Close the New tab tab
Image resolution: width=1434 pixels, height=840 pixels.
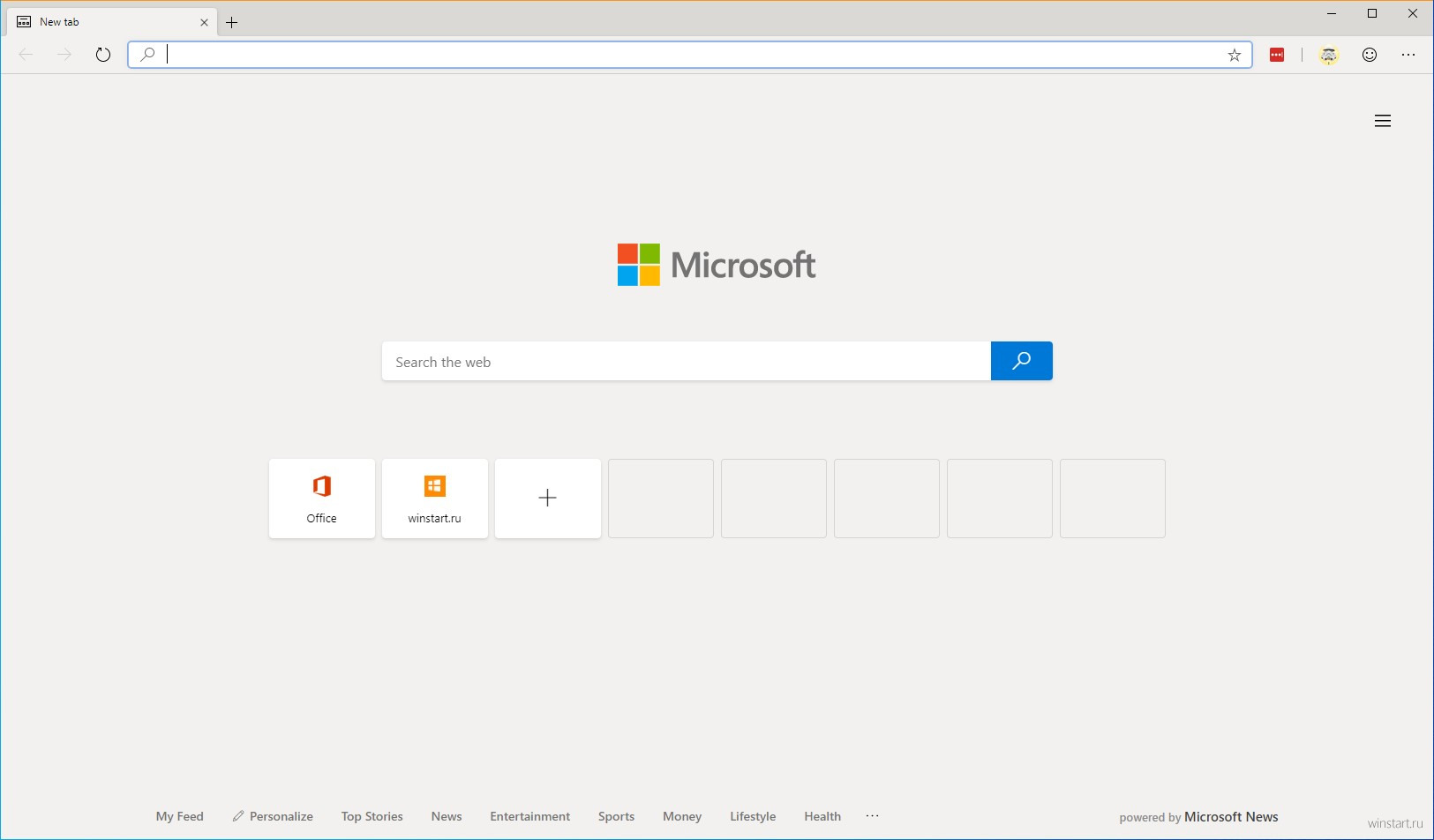pyautogui.click(x=204, y=22)
